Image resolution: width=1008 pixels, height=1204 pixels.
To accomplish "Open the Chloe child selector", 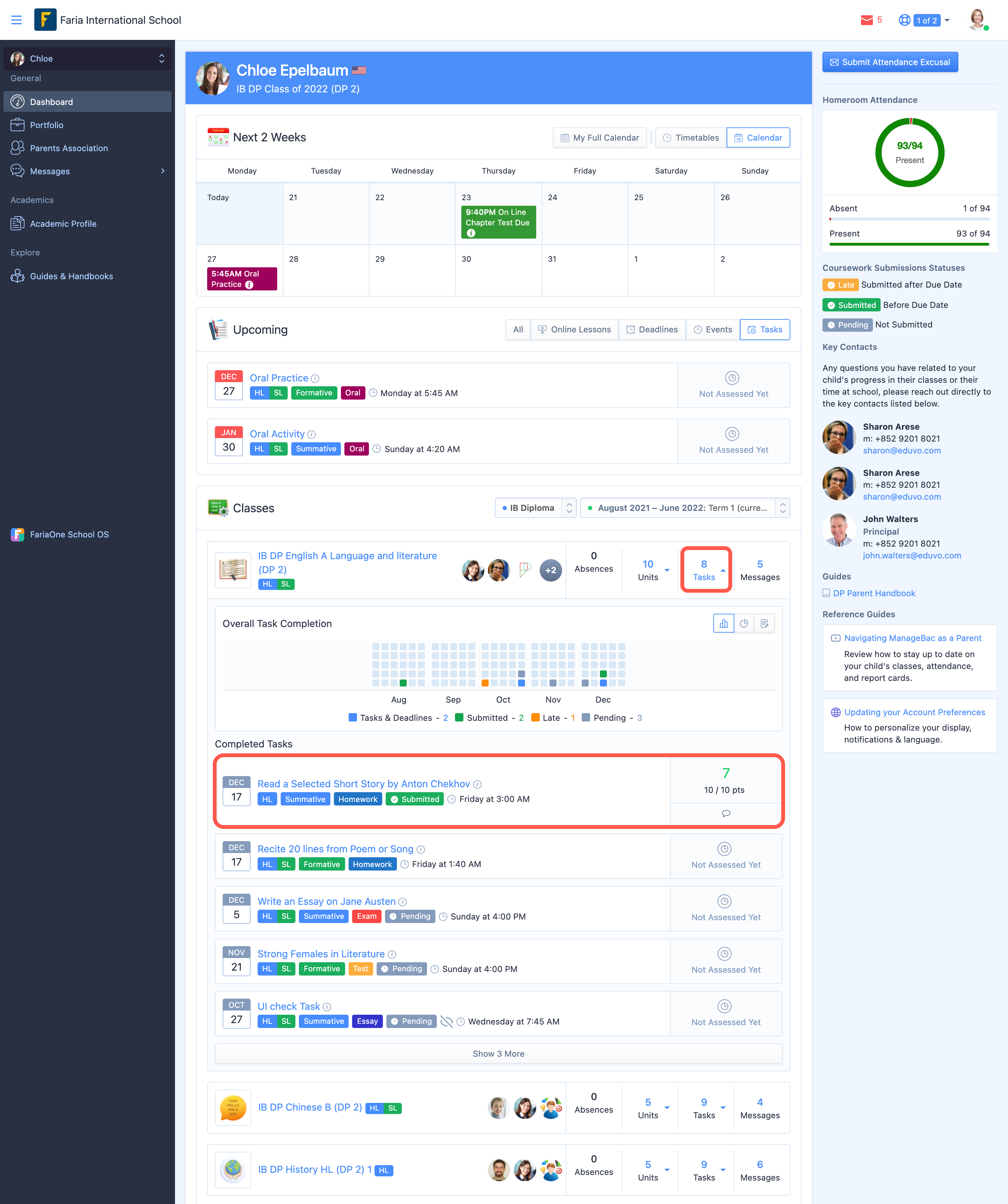I will click(x=88, y=58).
